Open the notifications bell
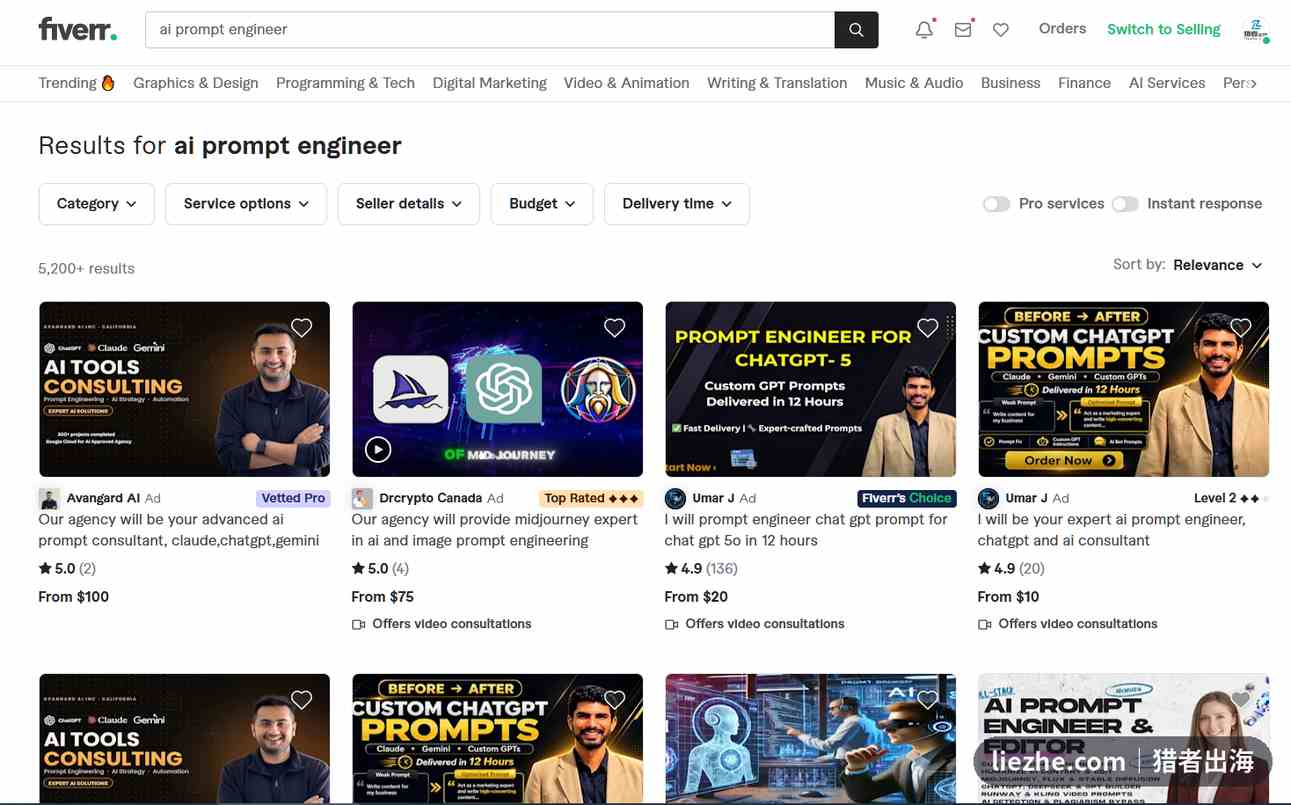Image resolution: width=1291 pixels, height=805 pixels. [924, 30]
